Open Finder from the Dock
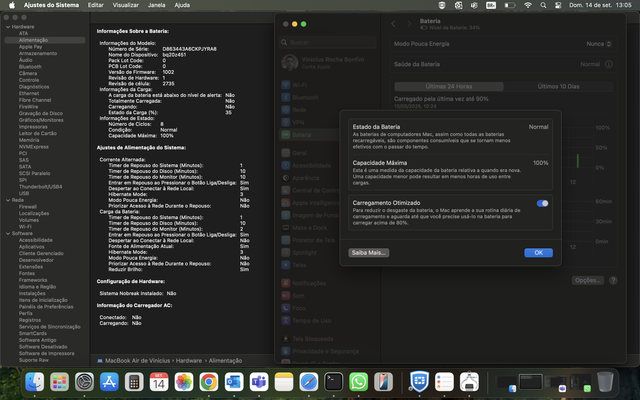Image resolution: width=640 pixels, height=400 pixels. 35,382
